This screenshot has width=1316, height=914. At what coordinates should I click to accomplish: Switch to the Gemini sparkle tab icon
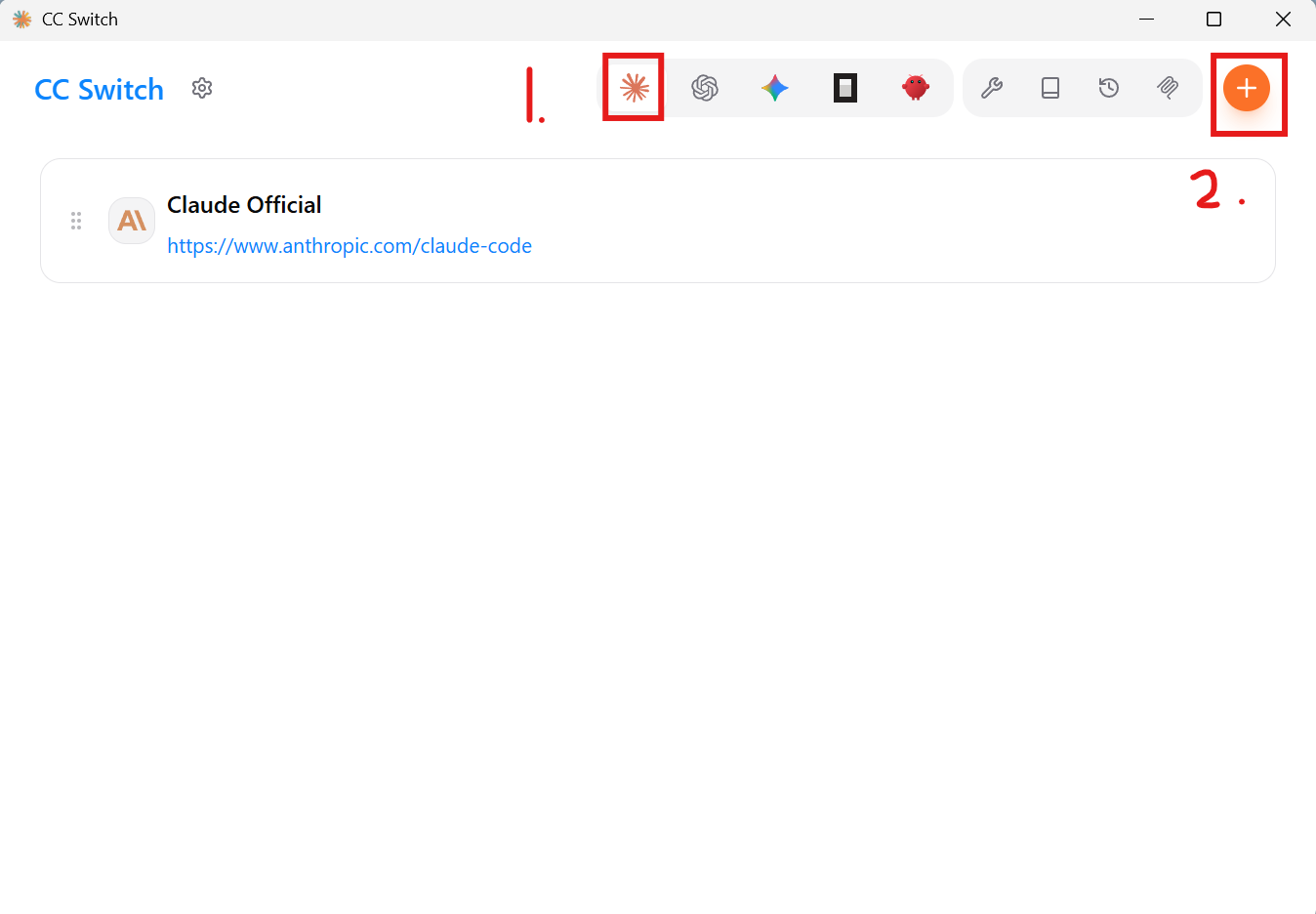tap(775, 88)
